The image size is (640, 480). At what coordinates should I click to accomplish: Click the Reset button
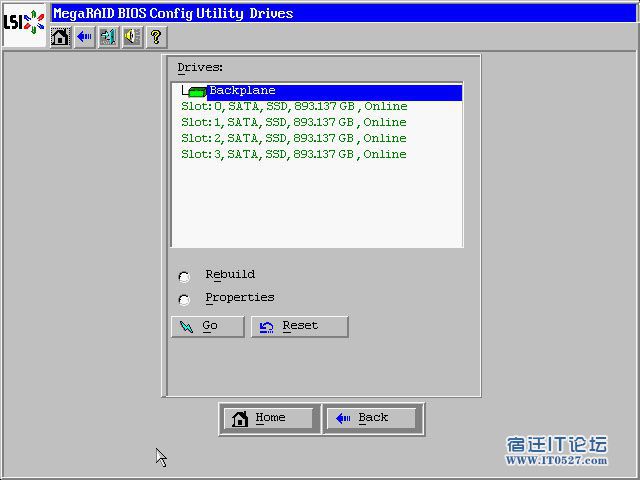pos(300,327)
